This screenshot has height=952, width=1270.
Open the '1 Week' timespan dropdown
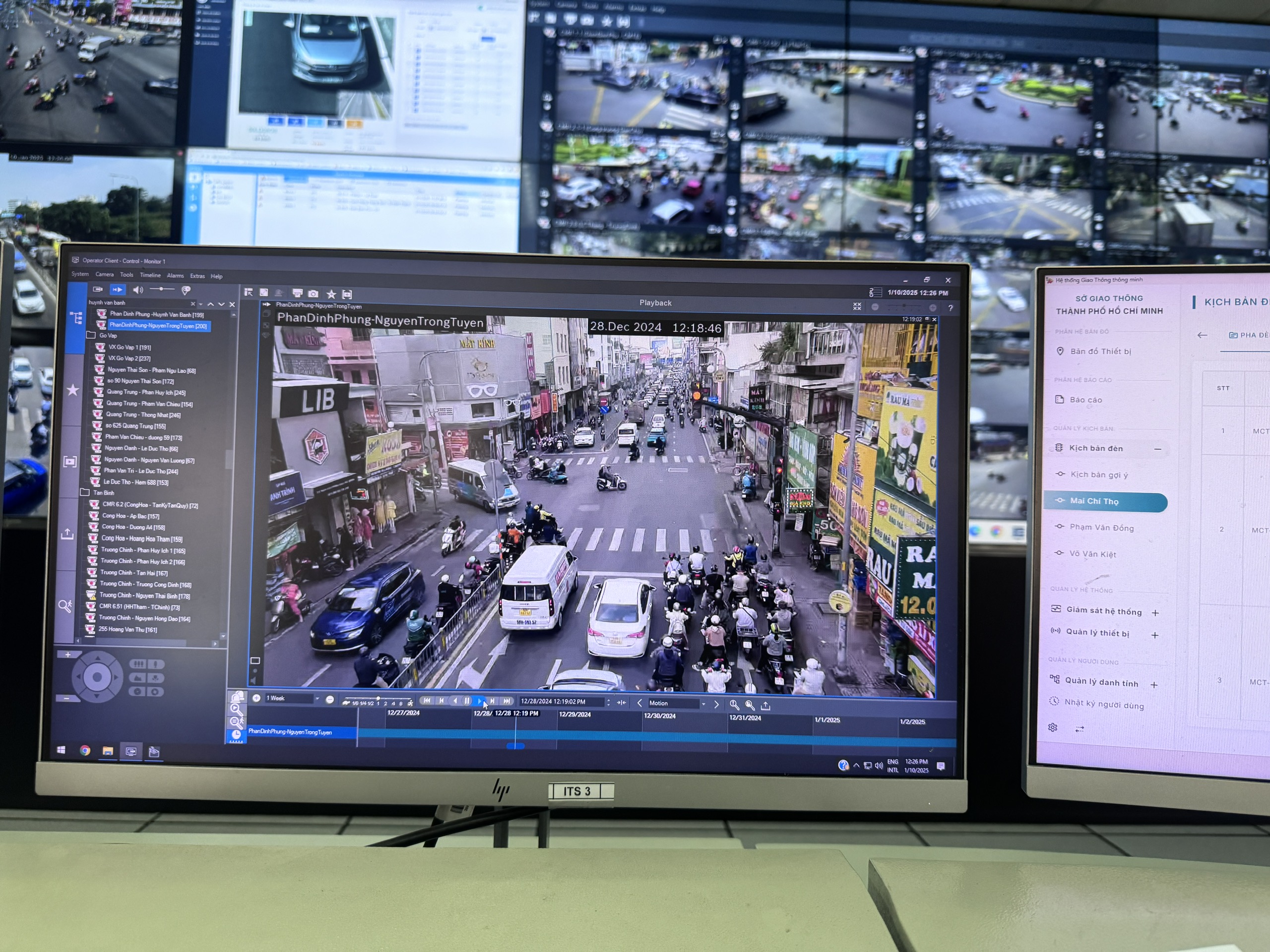pyautogui.click(x=318, y=699)
